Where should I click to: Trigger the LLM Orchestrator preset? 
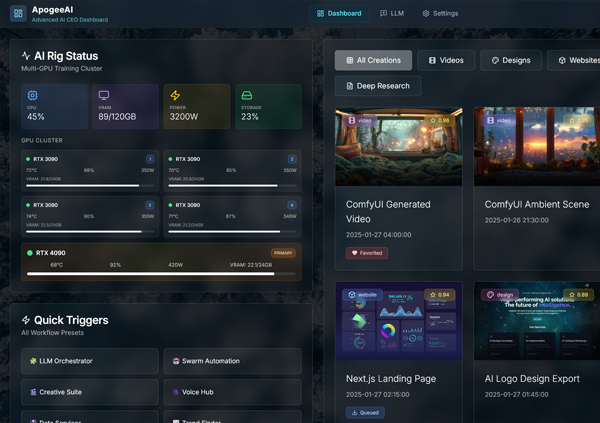[90, 361]
